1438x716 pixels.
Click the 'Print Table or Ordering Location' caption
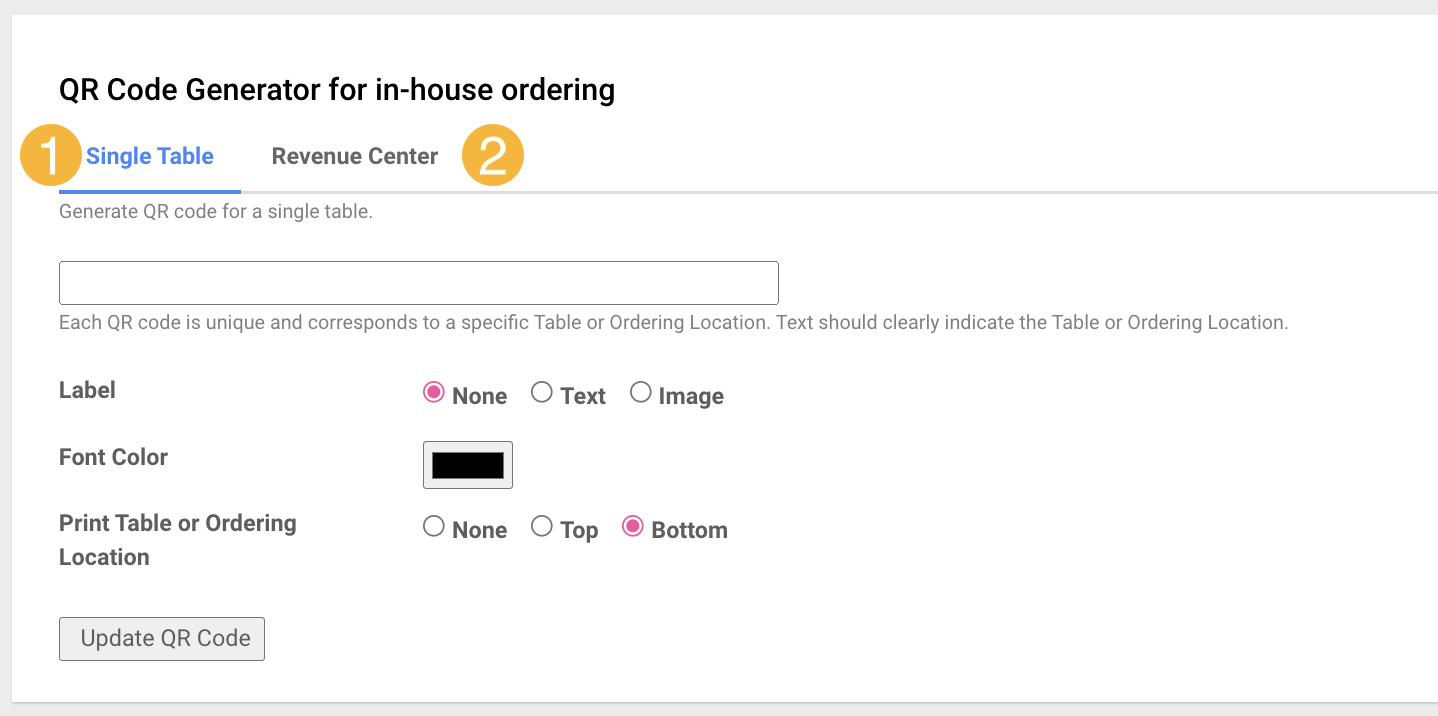178,540
